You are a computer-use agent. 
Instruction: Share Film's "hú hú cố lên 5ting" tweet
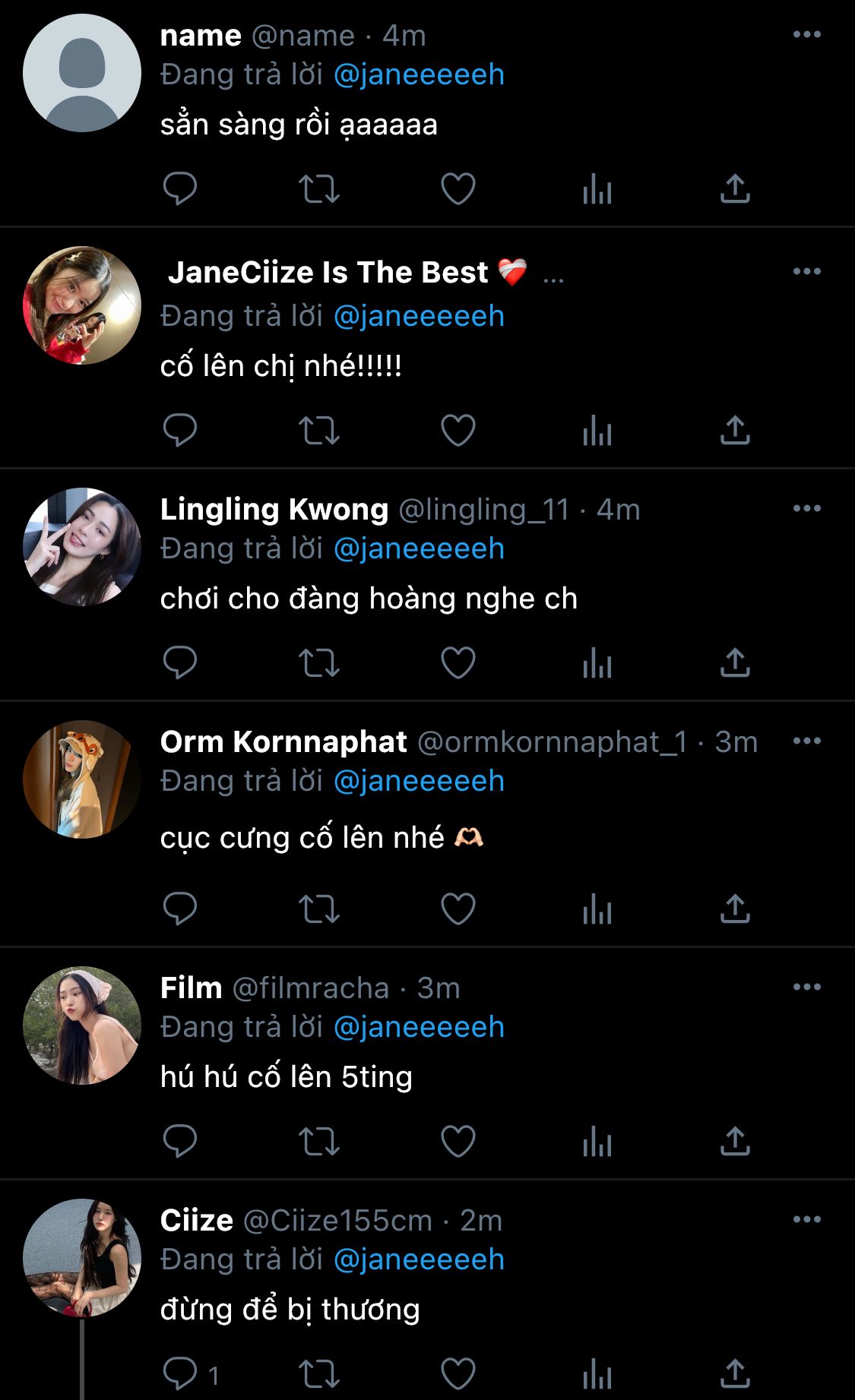click(x=735, y=1142)
